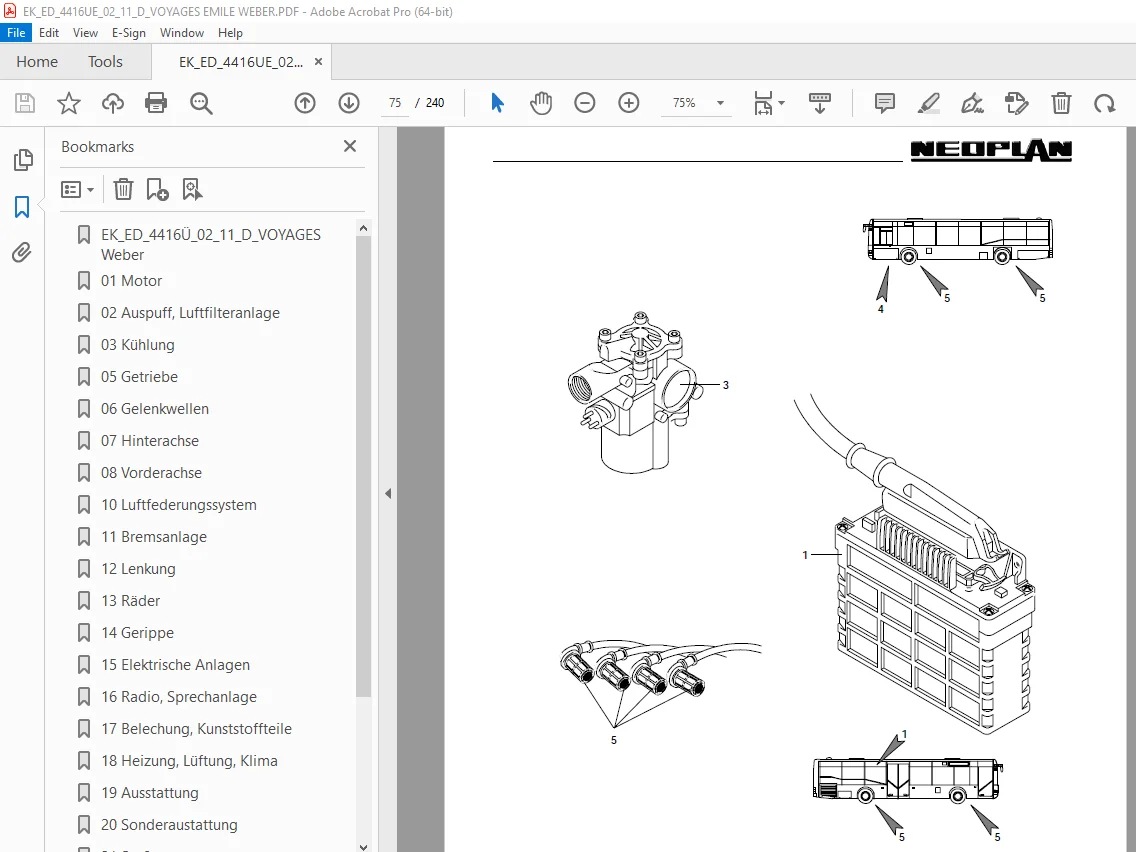Screen dimensions: 1136x852
Task: Open the EK_ED_4416Ü_02_11_D_VOYAGES Weber bookmark
Action: tap(211, 244)
